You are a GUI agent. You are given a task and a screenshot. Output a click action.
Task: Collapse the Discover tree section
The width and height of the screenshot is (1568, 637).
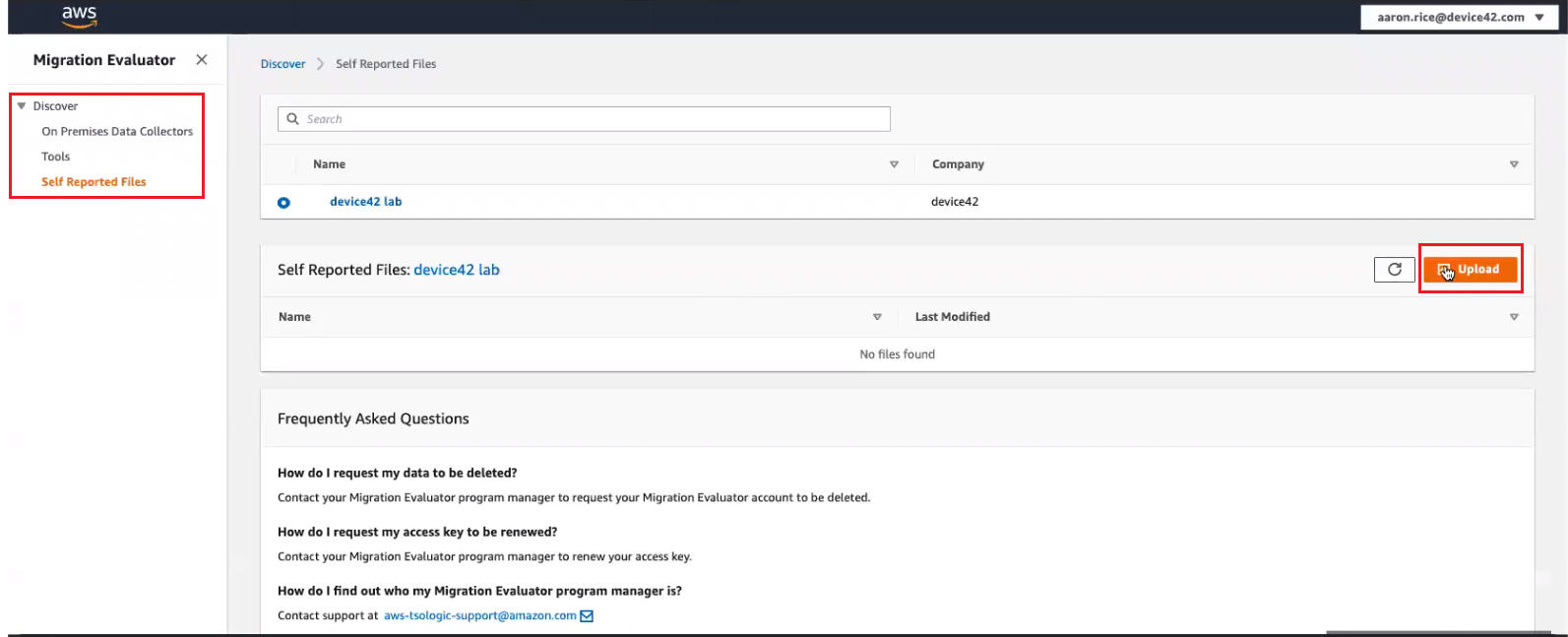[22, 106]
